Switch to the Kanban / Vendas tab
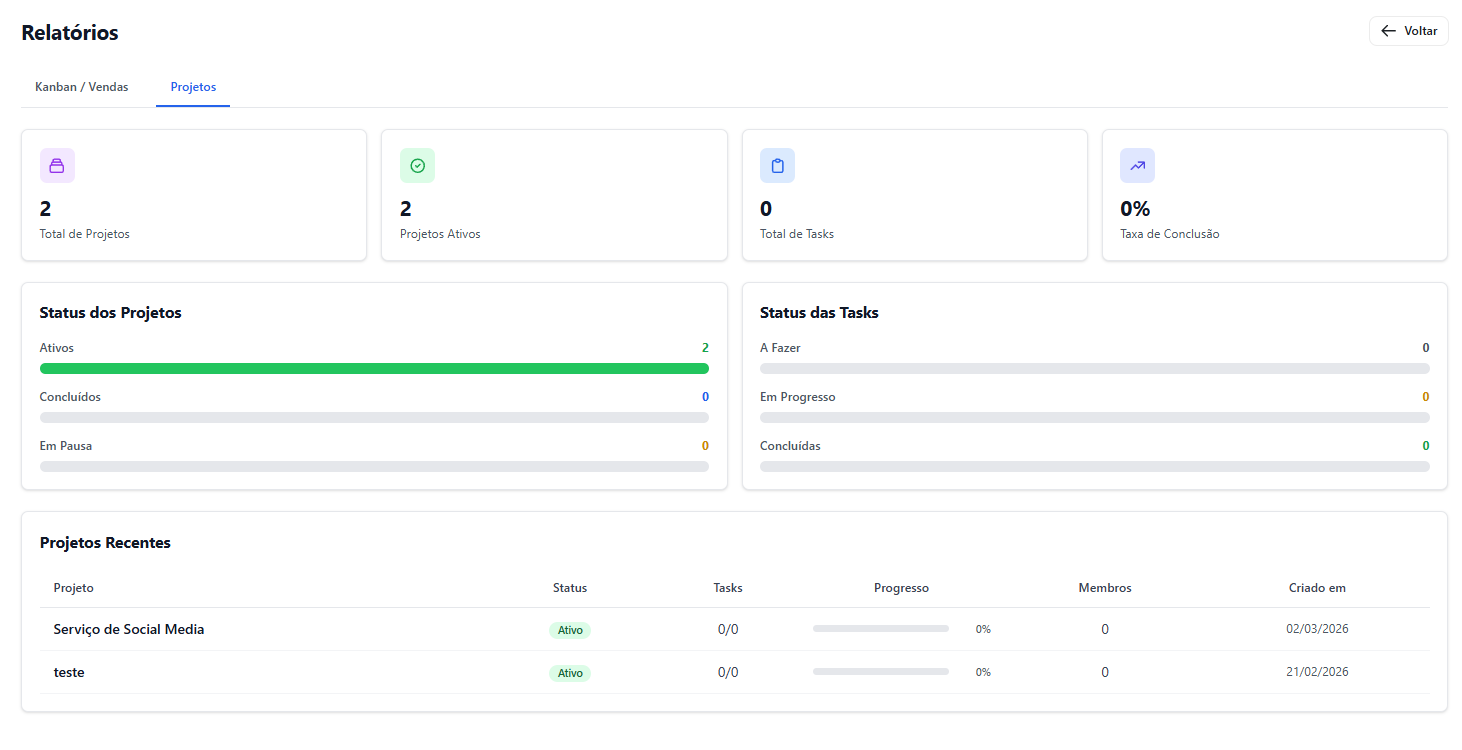Image resolution: width=1462 pixels, height=750 pixels. click(x=82, y=87)
